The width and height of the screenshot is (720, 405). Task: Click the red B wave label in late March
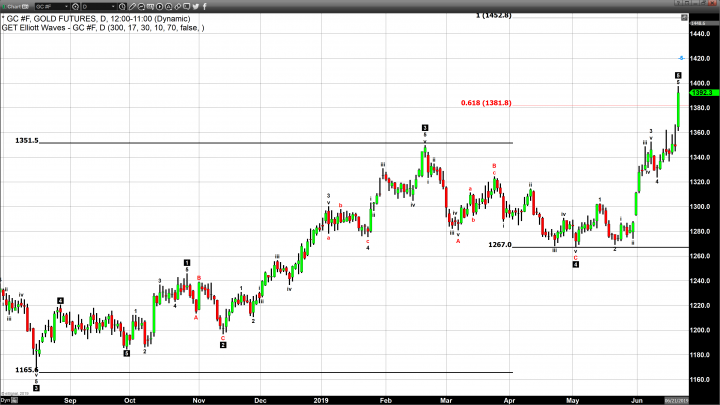(x=494, y=166)
